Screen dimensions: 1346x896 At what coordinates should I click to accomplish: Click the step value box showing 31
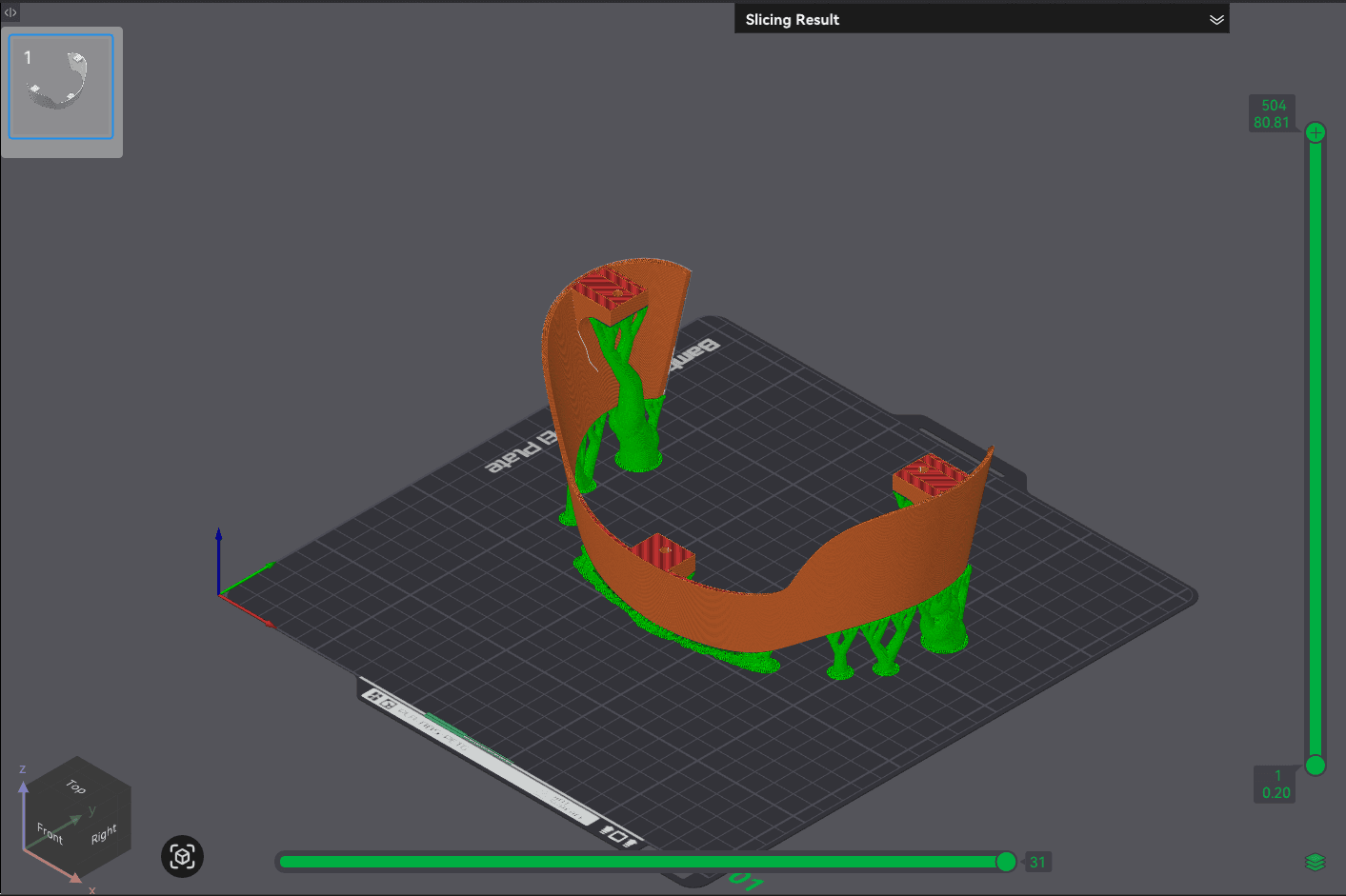pos(1037,862)
